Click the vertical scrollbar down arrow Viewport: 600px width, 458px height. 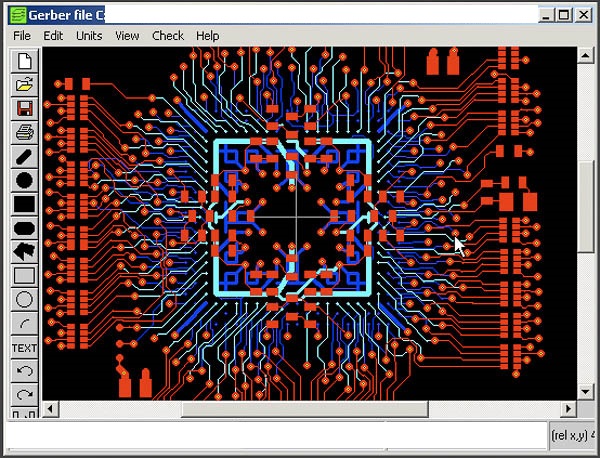point(585,392)
